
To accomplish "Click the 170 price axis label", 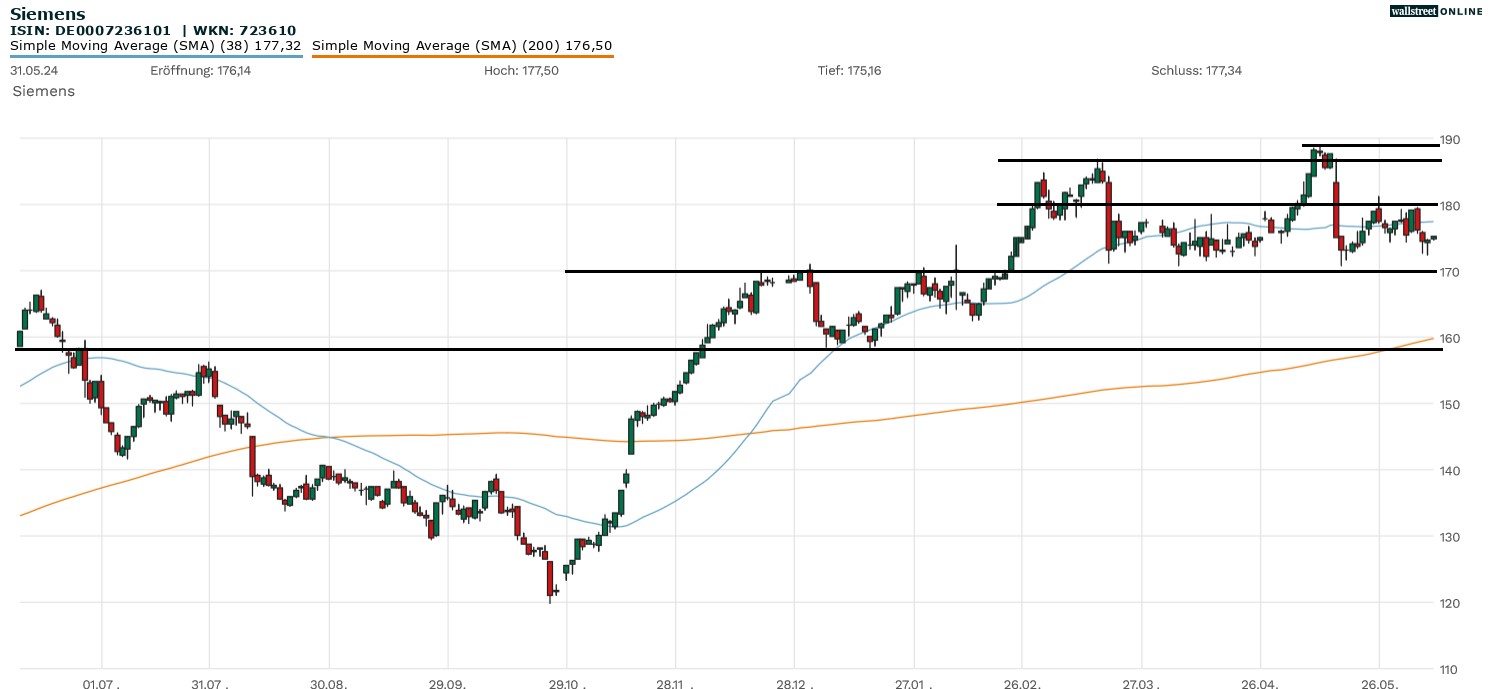I will [x=1450, y=272].
